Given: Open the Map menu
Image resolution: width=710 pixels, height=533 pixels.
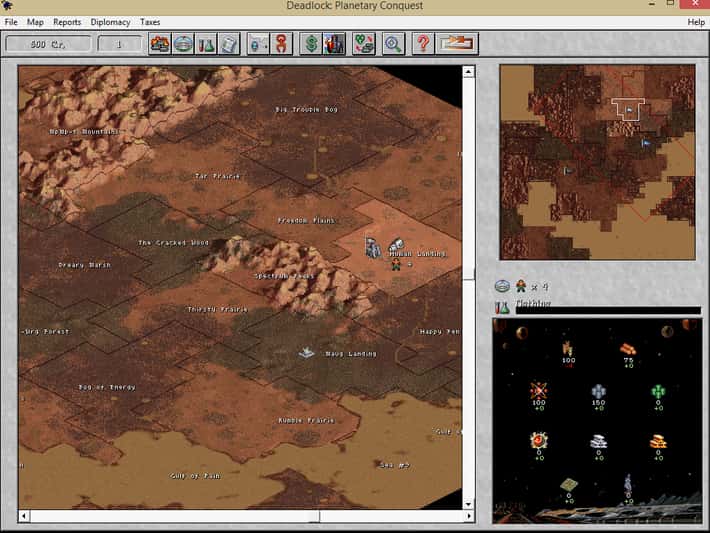Looking at the screenshot, I should (35, 22).
